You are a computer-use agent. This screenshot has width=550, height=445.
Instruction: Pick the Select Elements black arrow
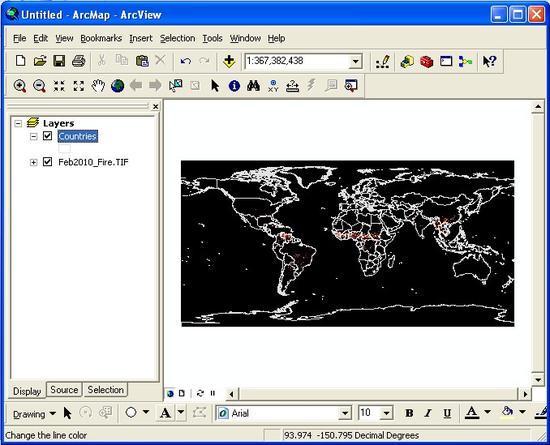point(215,86)
